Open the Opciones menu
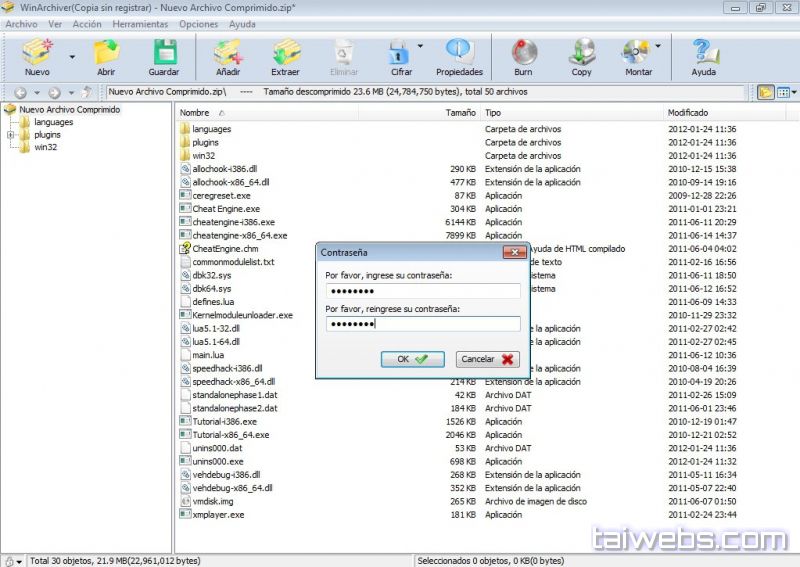Screen dimensions: 800x567 click(198, 24)
